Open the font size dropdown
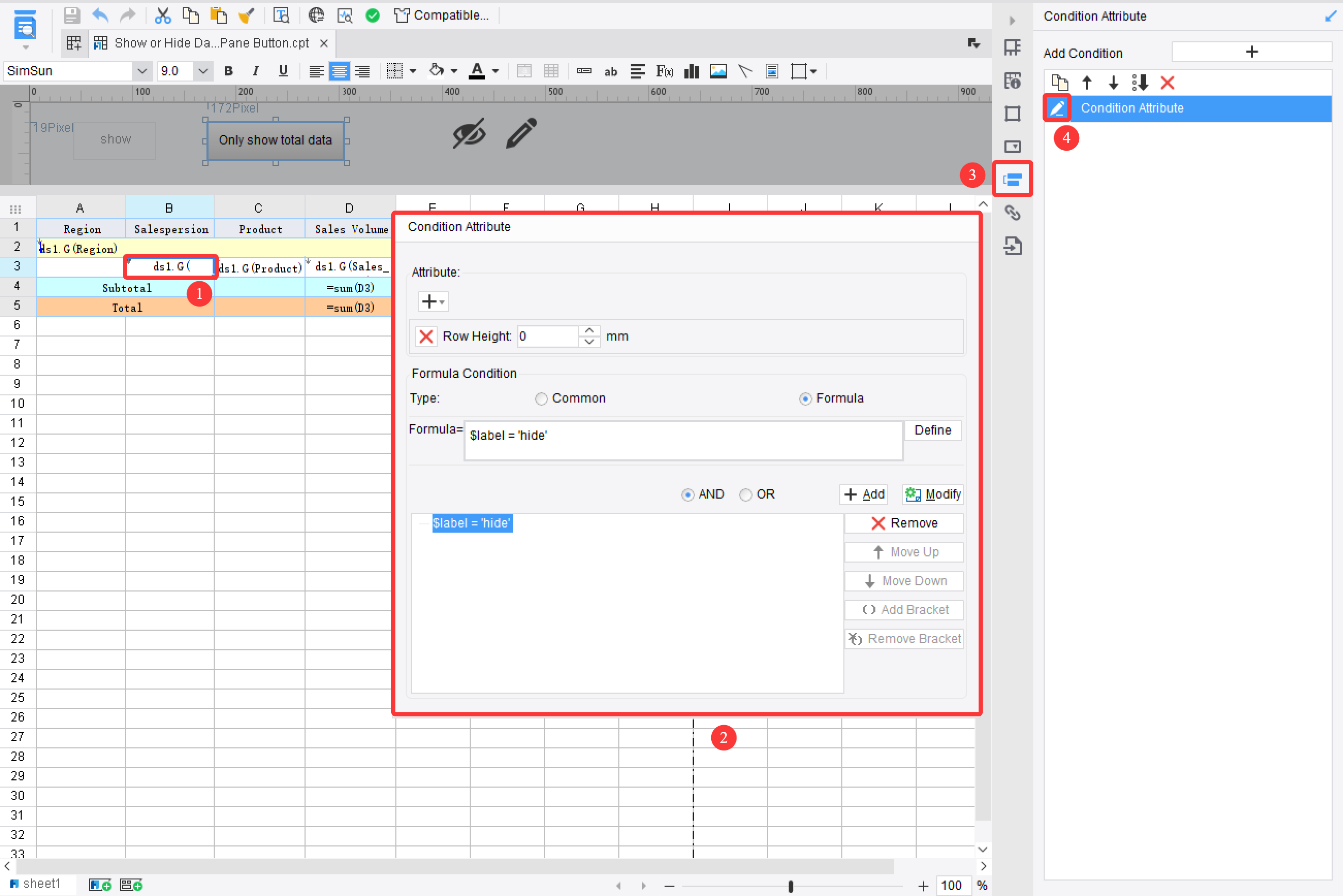The height and width of the screenshot is (896, 1343). point(203,71)
